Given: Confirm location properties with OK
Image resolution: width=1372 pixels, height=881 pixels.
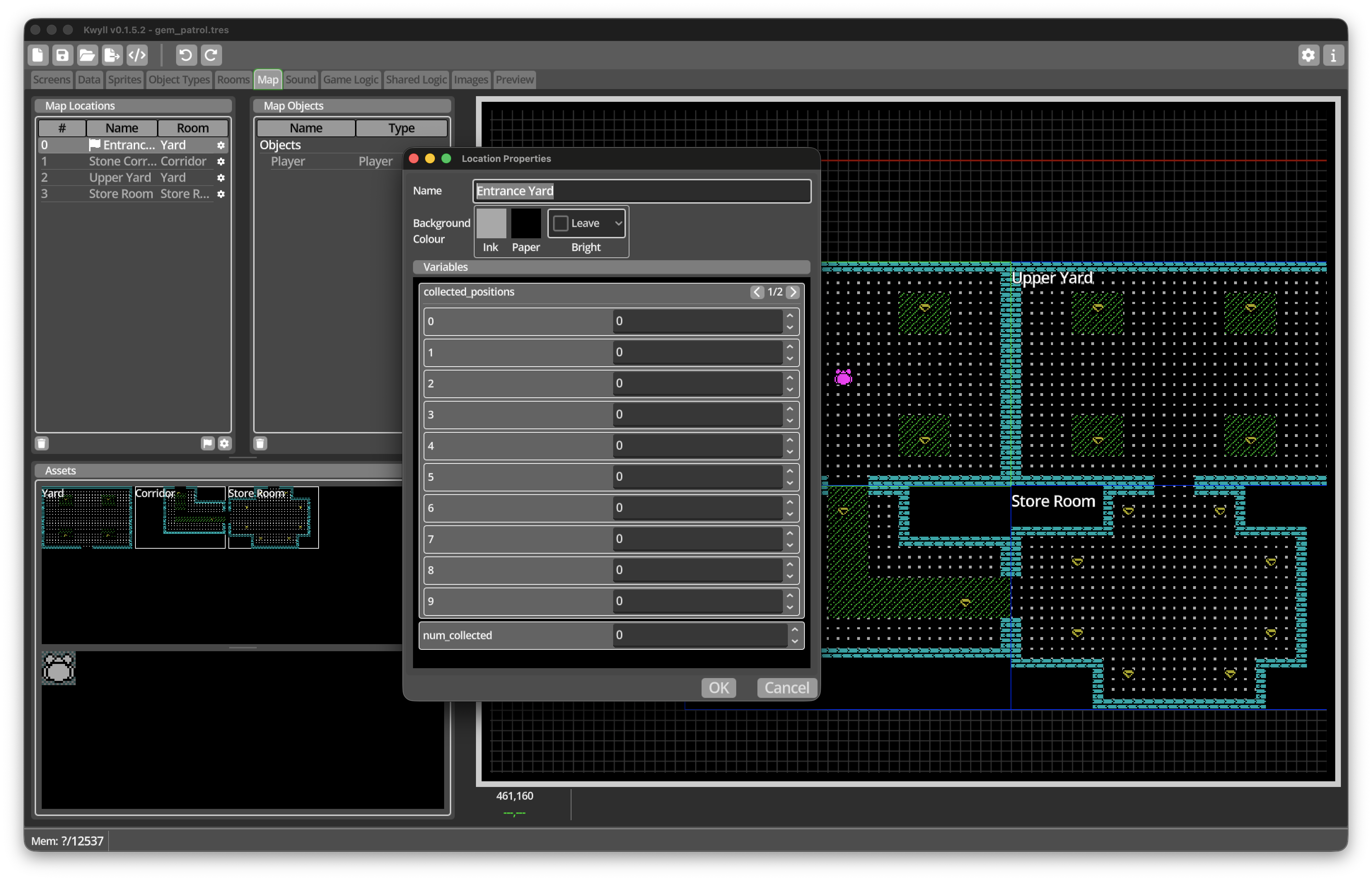Looking at the screenshot, I should [x=719, y=688].
